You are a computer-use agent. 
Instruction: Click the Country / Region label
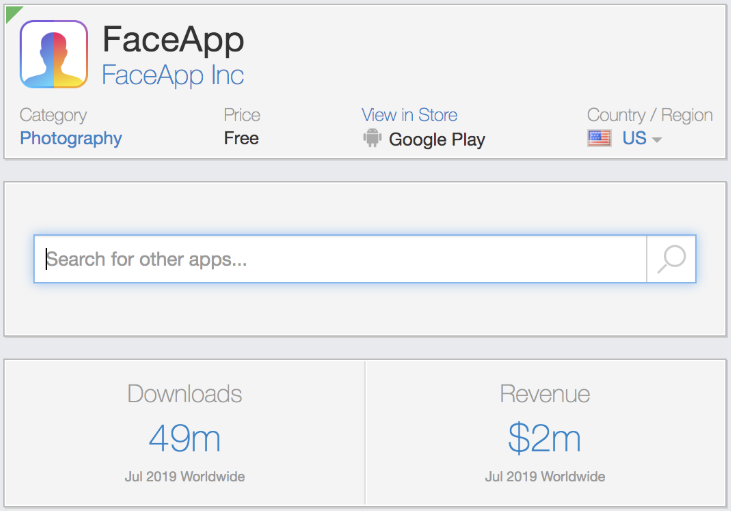[650, 115]
